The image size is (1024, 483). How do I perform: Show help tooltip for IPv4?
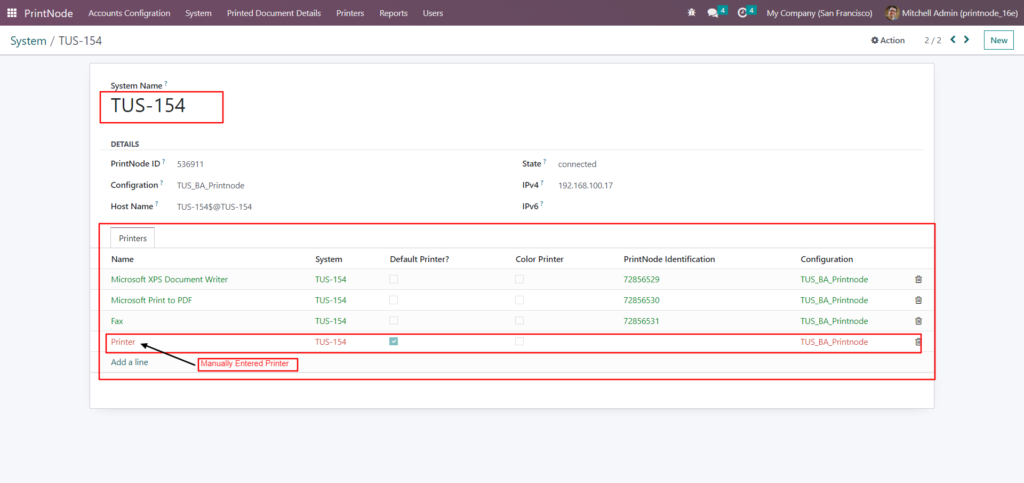pyautogui.click(x=542, y=183)
